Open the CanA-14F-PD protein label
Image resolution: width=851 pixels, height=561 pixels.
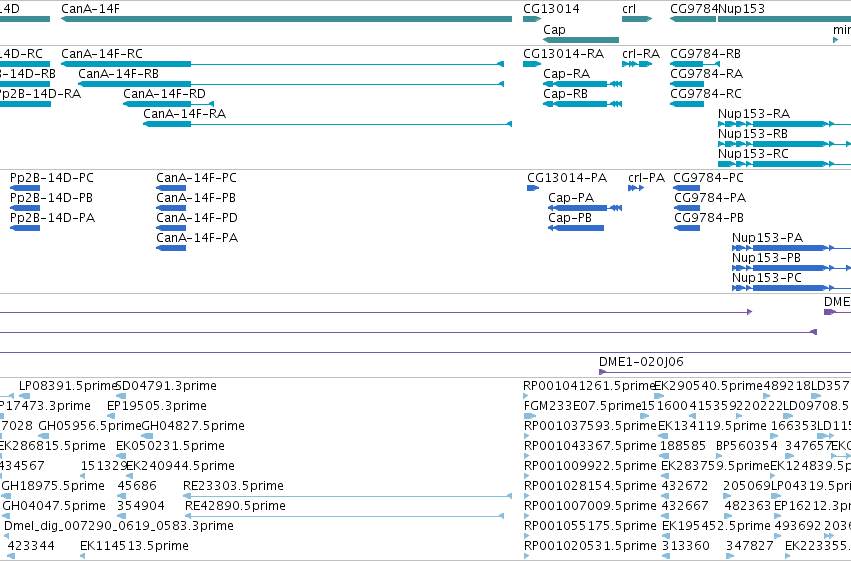pyautogui.click(x=197, y=218)
